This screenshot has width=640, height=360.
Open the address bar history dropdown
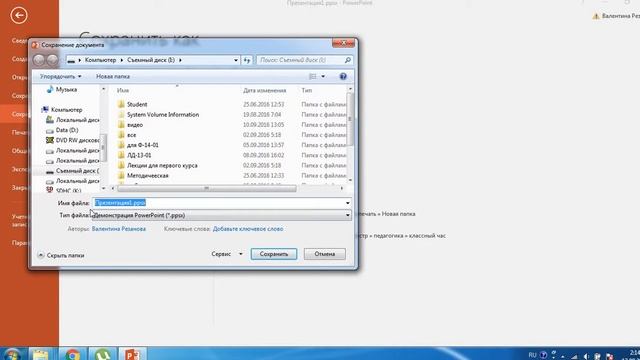click(x=236, y=60)
